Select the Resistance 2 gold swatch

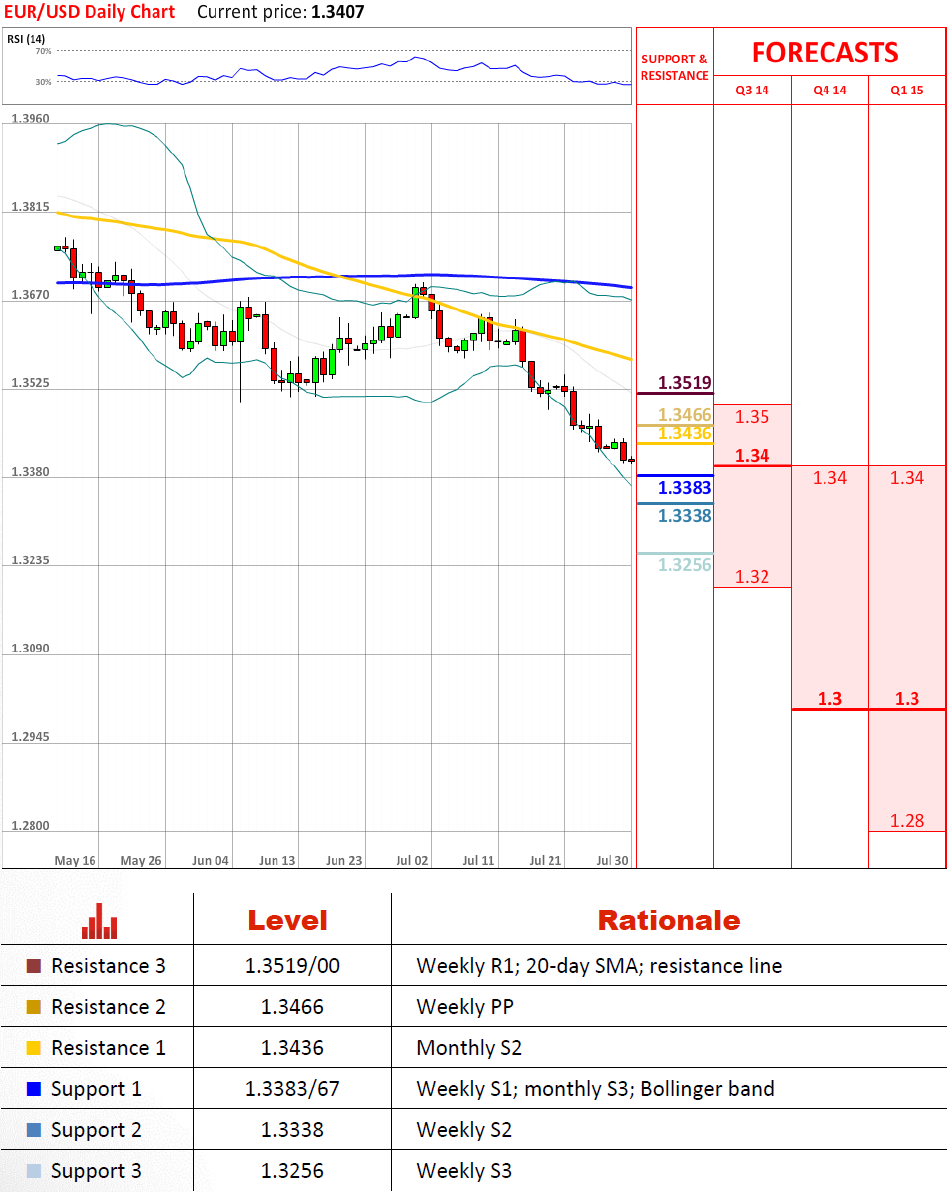point(34,1007)
